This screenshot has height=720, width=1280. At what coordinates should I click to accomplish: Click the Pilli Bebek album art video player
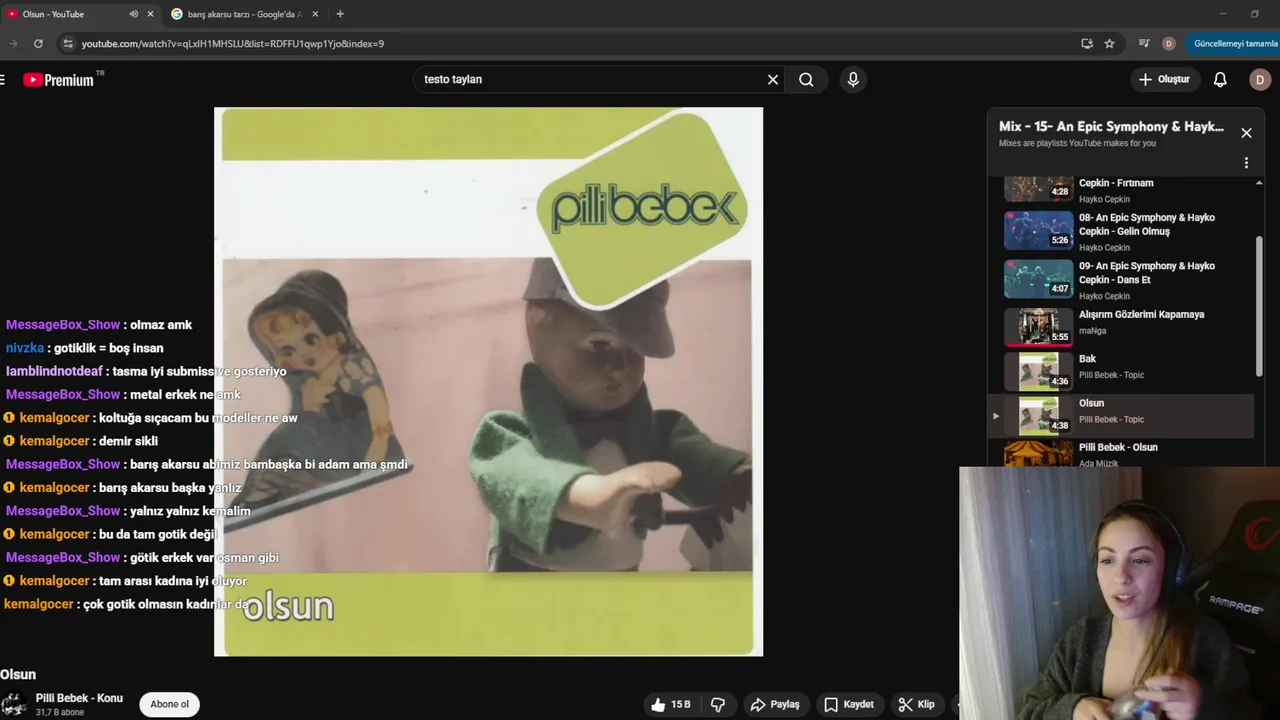tap(488, 381)
